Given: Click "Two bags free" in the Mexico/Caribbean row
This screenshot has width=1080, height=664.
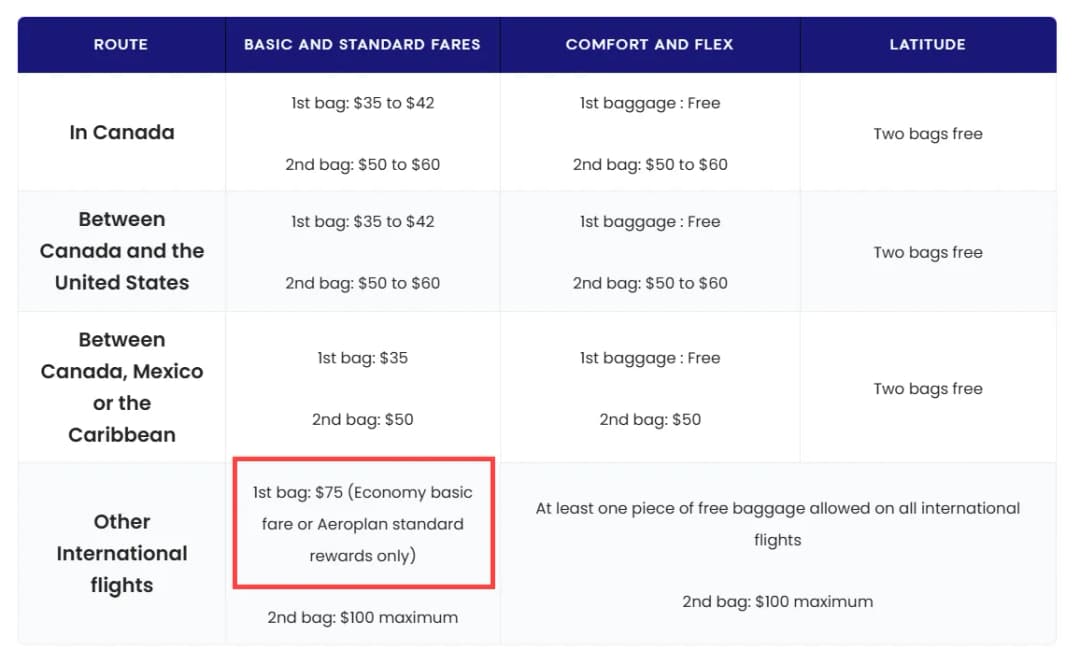Looking at the screenshot, I should (x=927, y=389).
